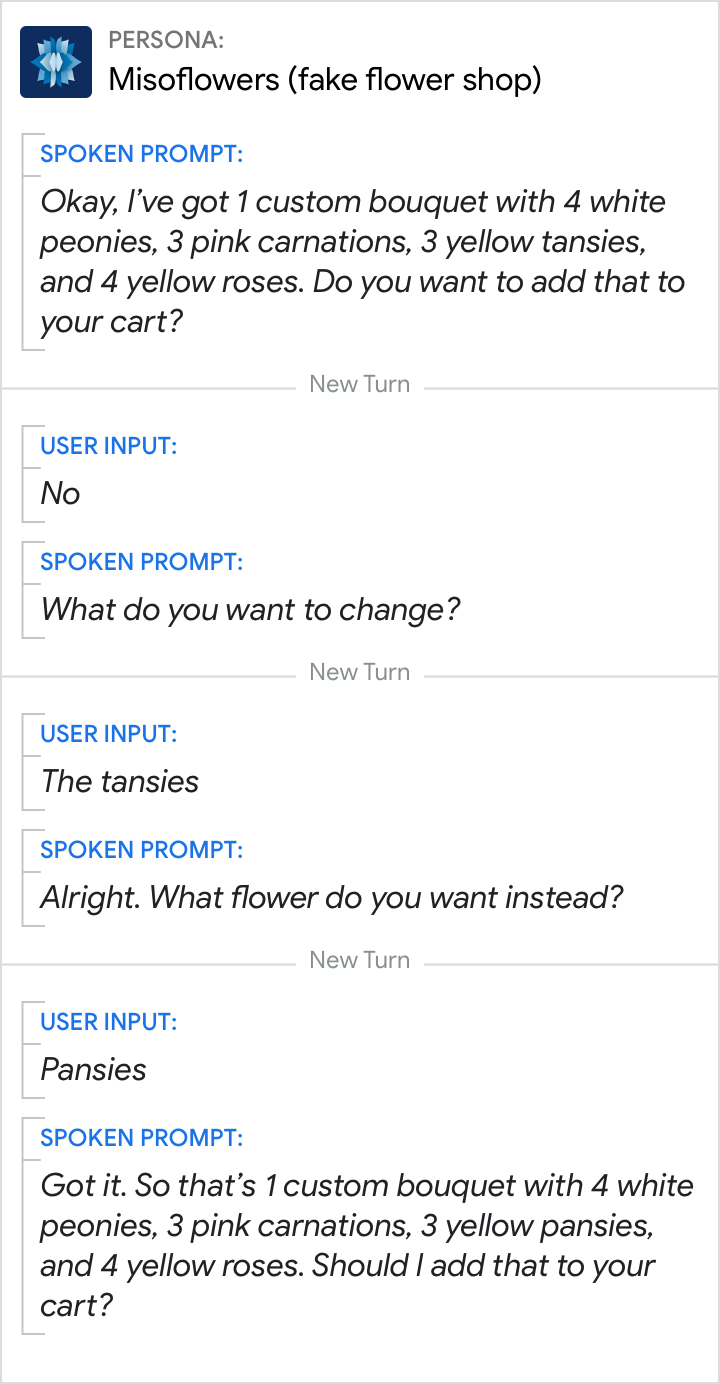This screenshot has height=1384, width=720.
Task: Click the New Turn divider before user input "No"
Action: (359, 384)
